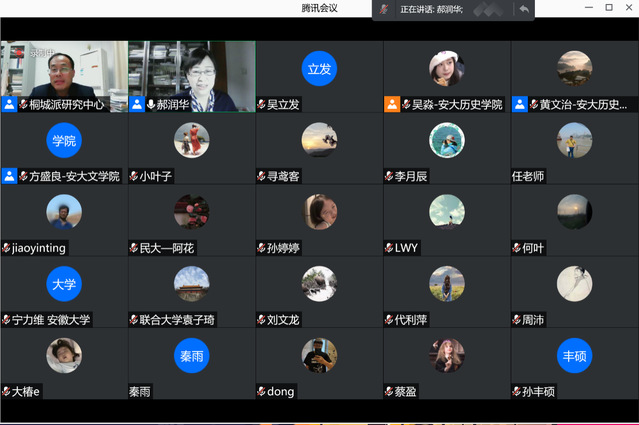The image size is (639, 425).
Task: Click host badge icon beside 桐城派研究中心
Action: click(x=9, y=104)
